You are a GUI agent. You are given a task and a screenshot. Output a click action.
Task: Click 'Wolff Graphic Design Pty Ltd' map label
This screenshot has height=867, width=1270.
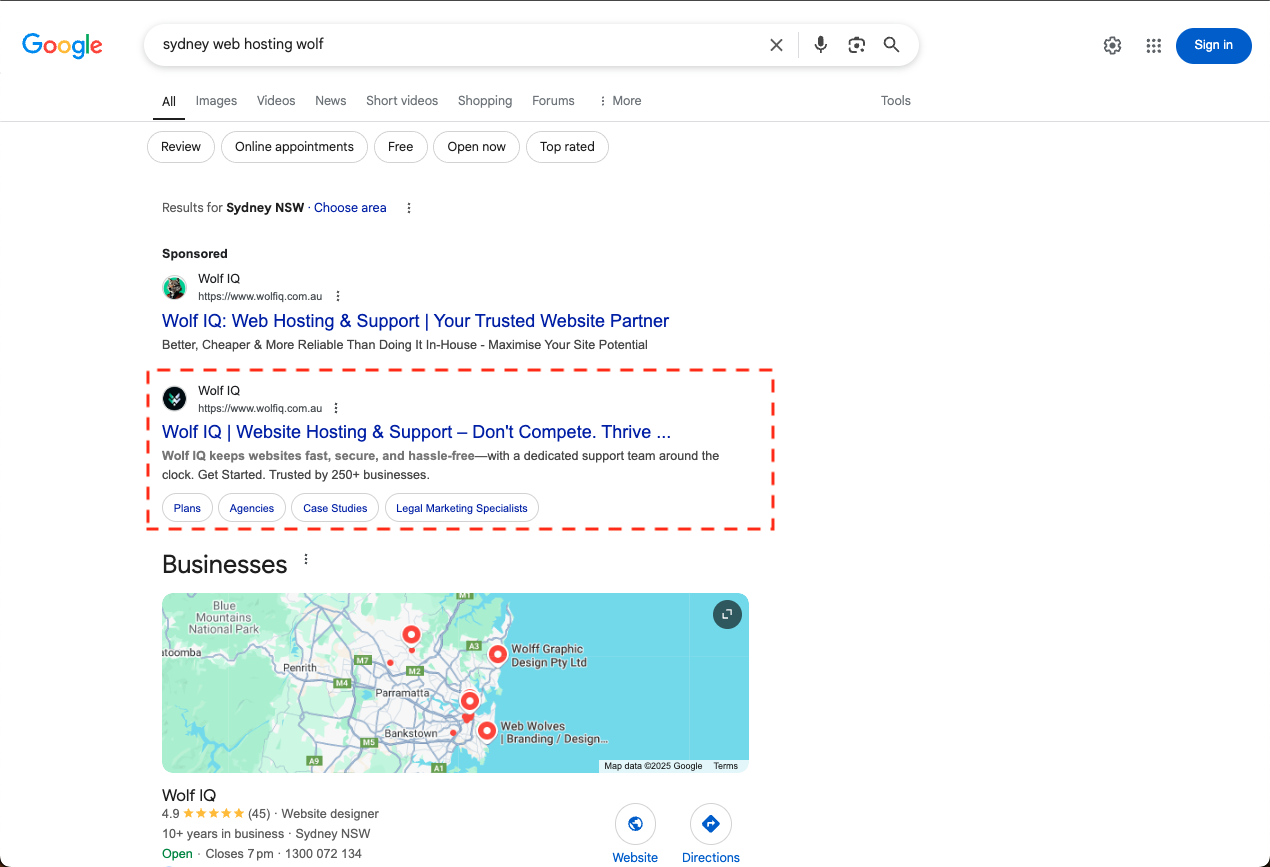[x=549, y=656]
